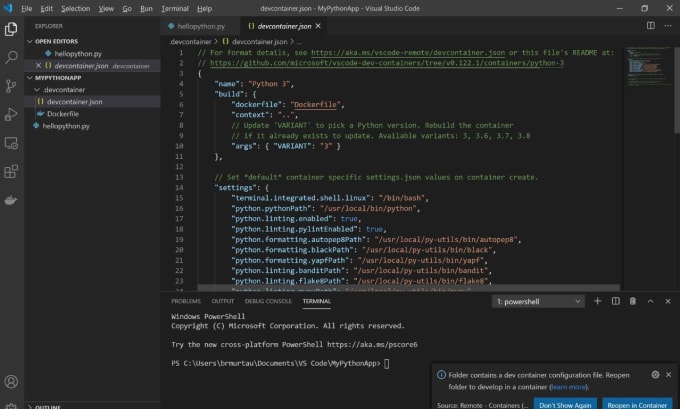This screenshot has width=680, height=409.
Task: Click the devcontainer.json breadcrumb
Action: pos(259,42)
